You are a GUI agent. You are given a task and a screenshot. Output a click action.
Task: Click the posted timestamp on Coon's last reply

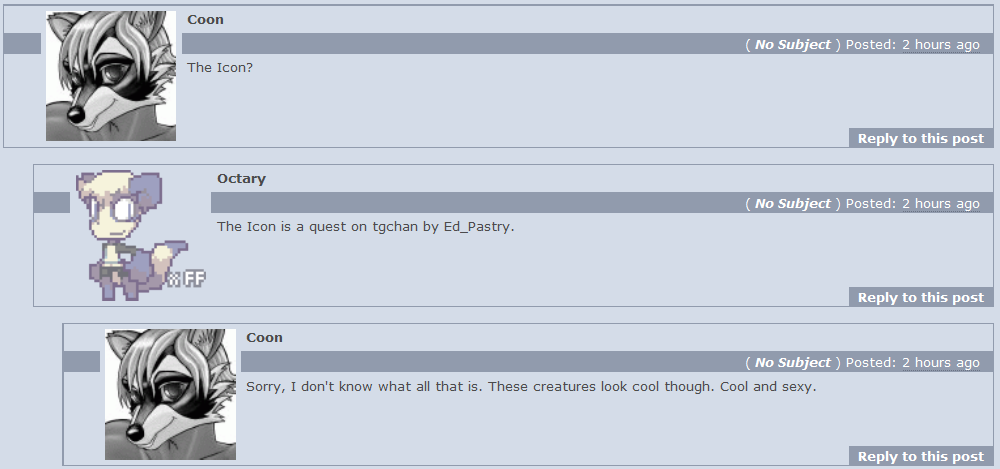pos(913,363)
